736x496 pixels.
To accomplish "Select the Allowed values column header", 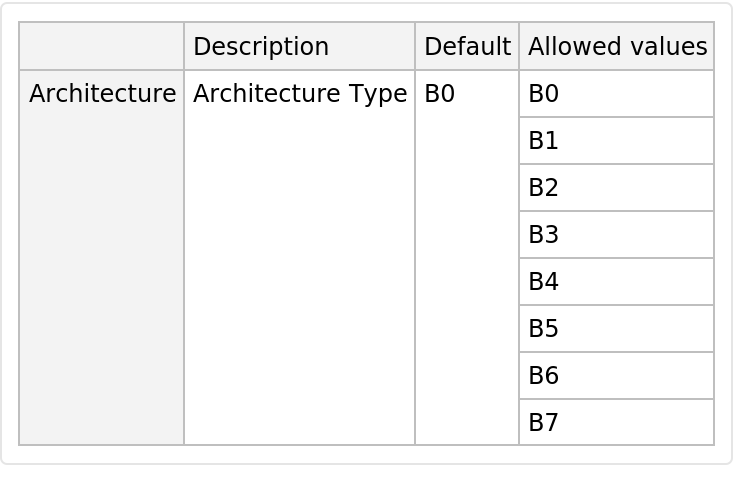I will pyautogui.click(x=617, y=46).
